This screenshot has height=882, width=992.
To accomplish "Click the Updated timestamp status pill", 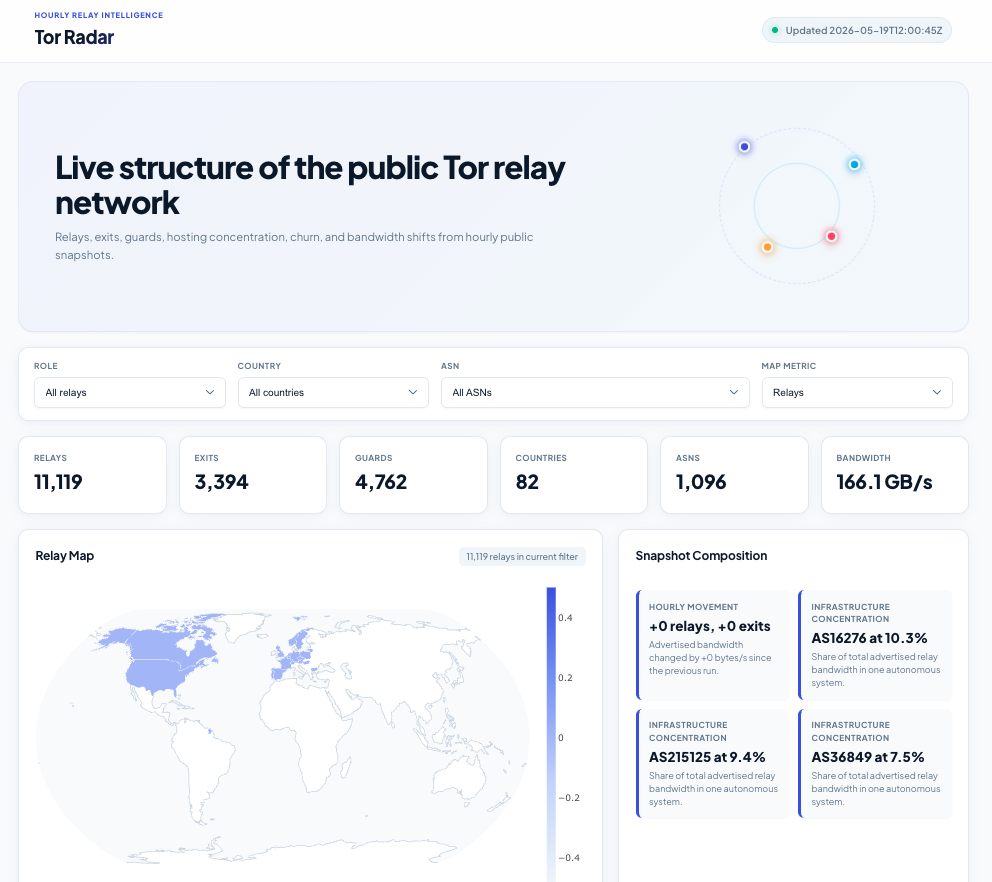I will (857, 30).
